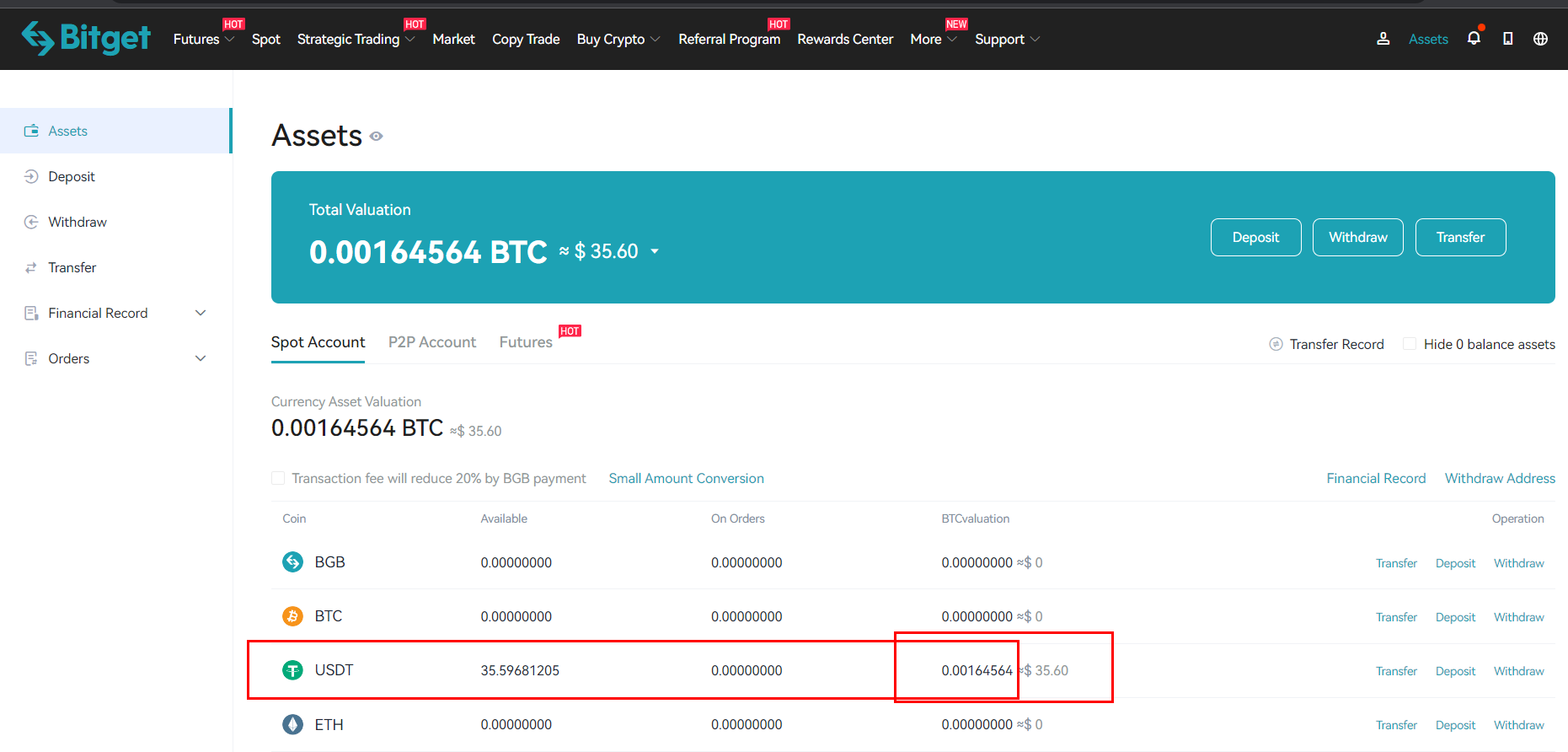Click the Assets link in top bar

click(x=1428, y=39)
